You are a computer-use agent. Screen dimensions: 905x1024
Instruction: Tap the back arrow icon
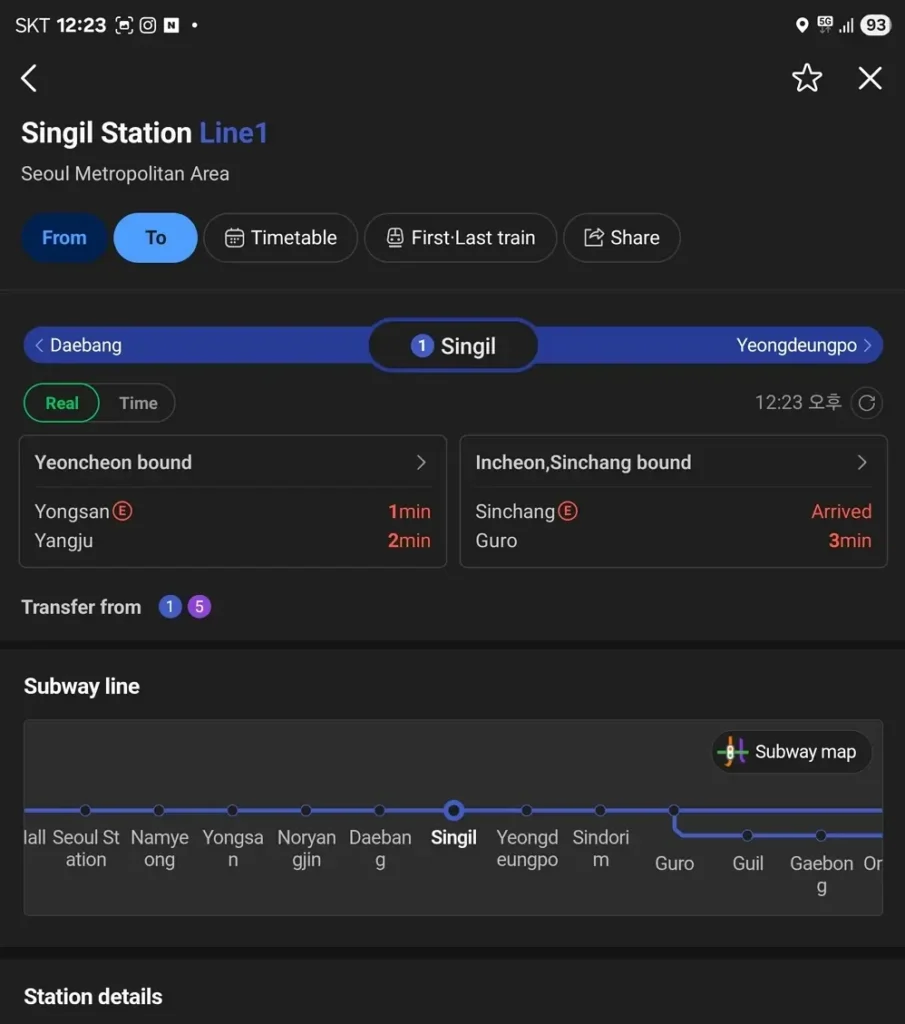click(29, 78)
